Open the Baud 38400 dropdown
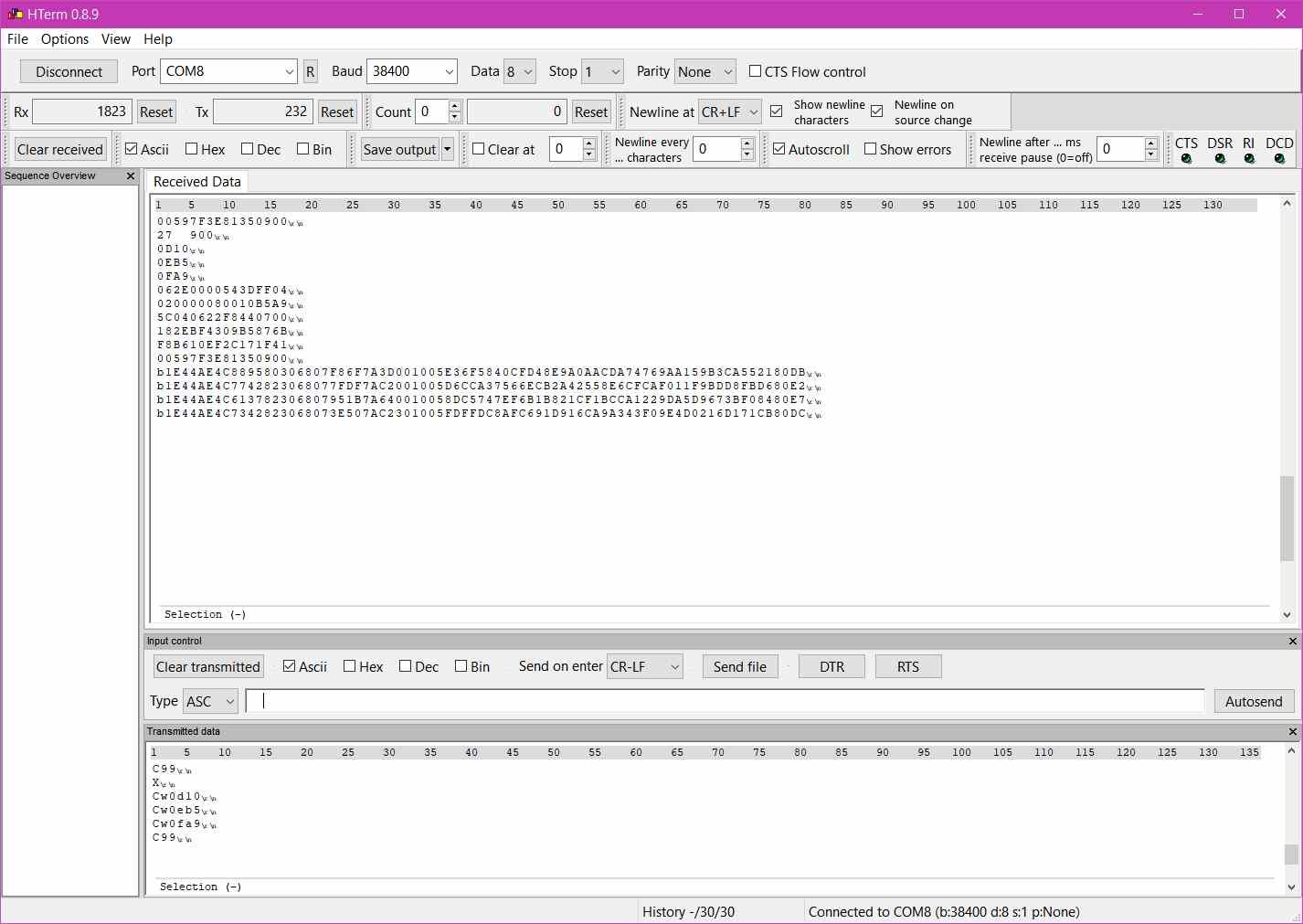Image resolution: width=1303 pixels, height=924 pixels. pyautogui.click(x=449, y=71)
